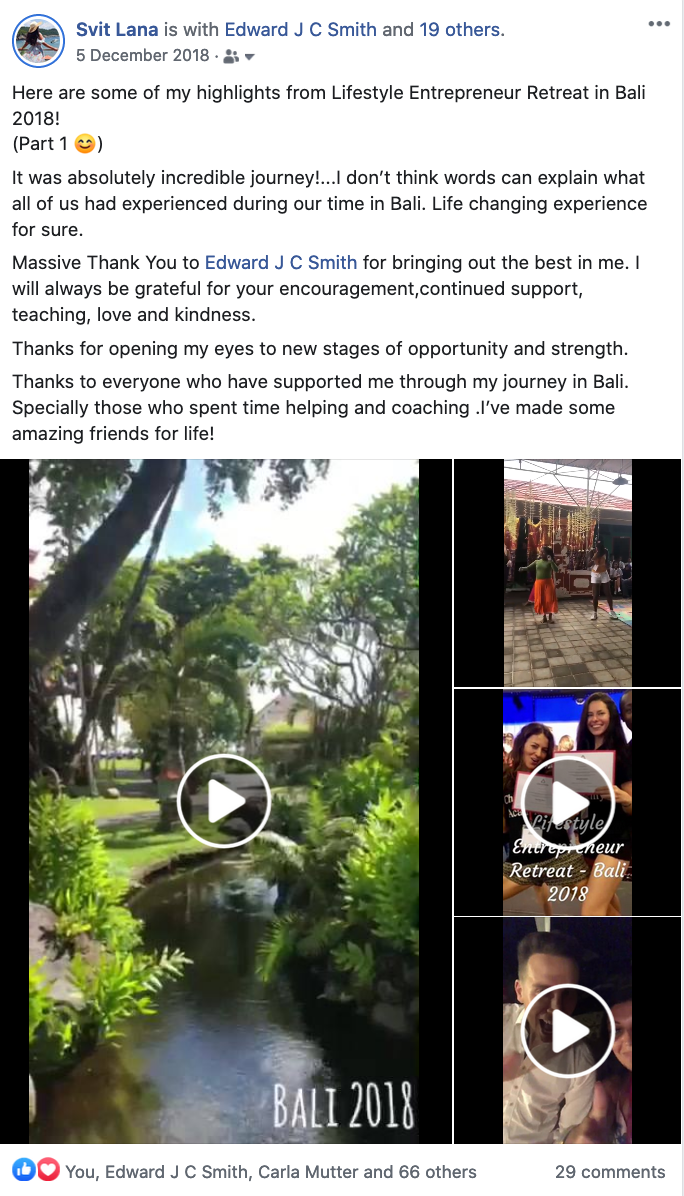Play the Lifestyle Entrepreneur Retreat certificate video

click(568, 801)
